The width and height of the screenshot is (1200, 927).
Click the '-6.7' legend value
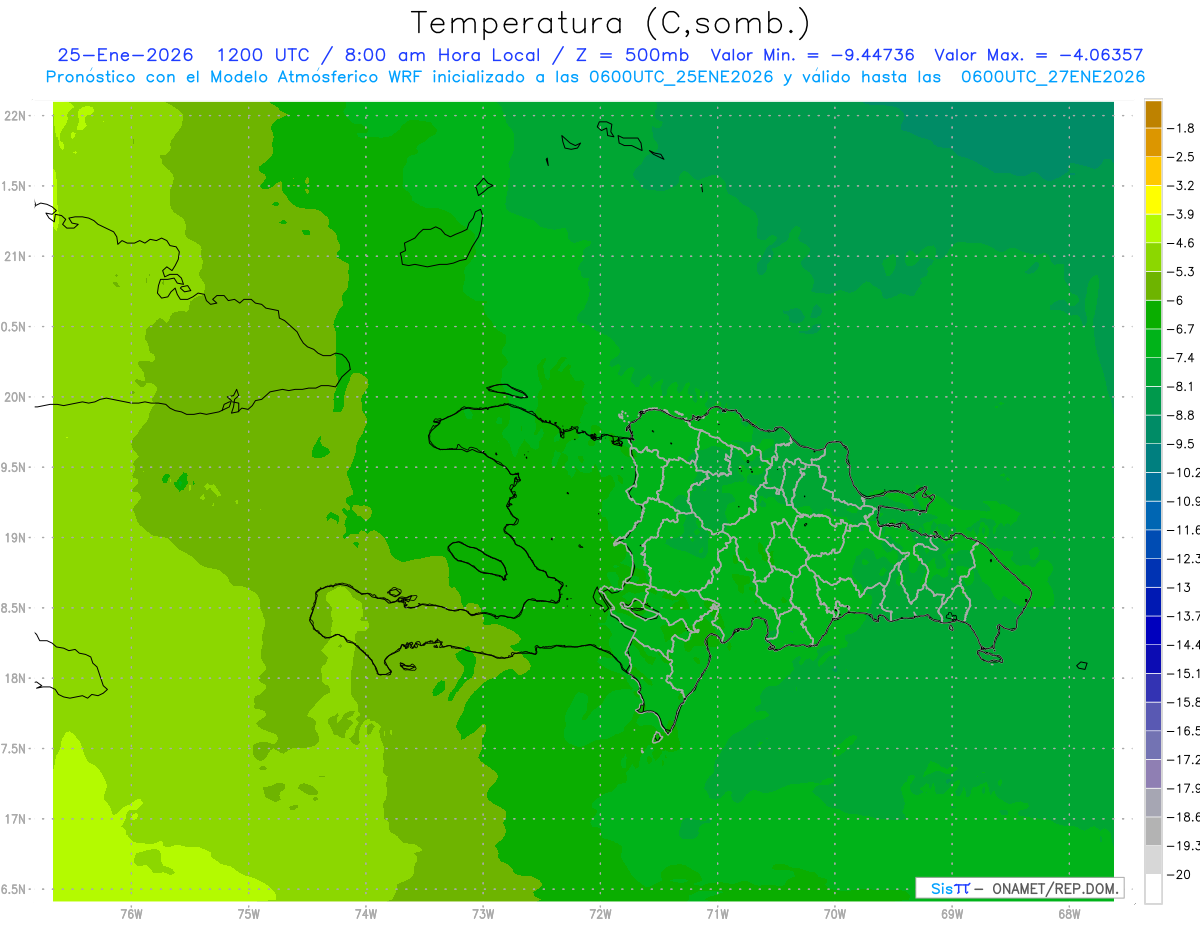click(x=1181, y=329)
